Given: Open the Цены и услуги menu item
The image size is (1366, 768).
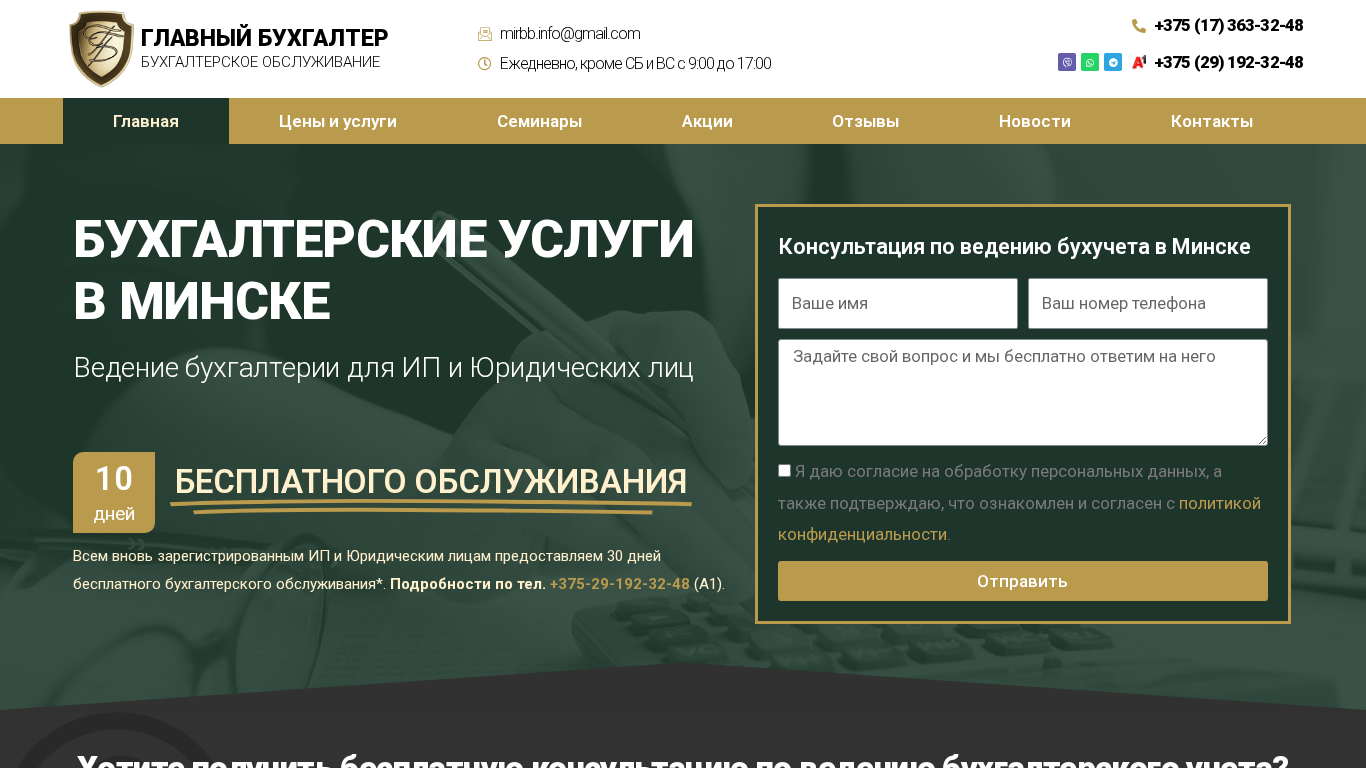Looking at the screenshot, I should tap(338, 121).
